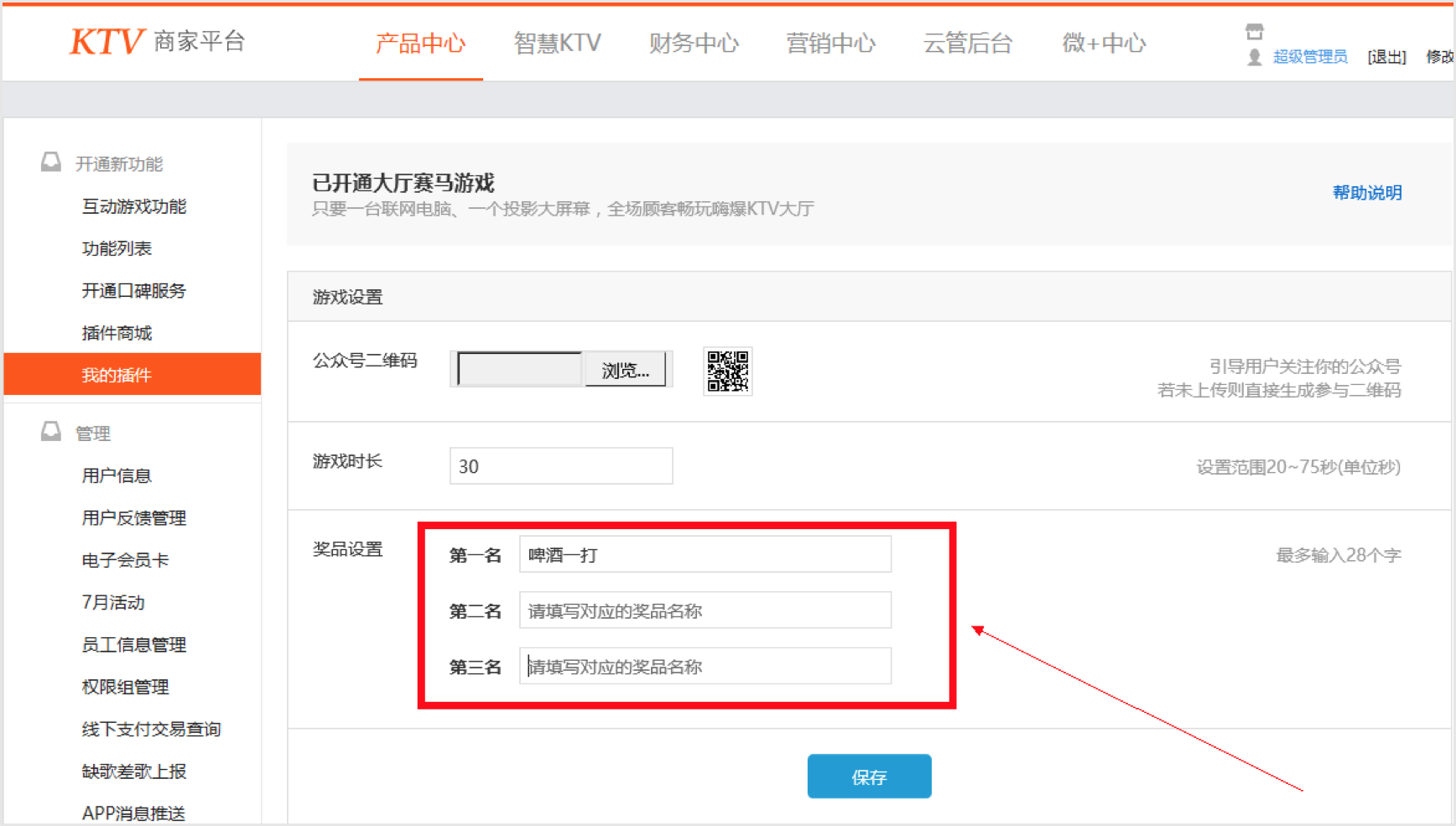The height and width of the screenshot is (826, 1456).
Task: Open 用户信息 sidebar item
Action: pos(117,475)
